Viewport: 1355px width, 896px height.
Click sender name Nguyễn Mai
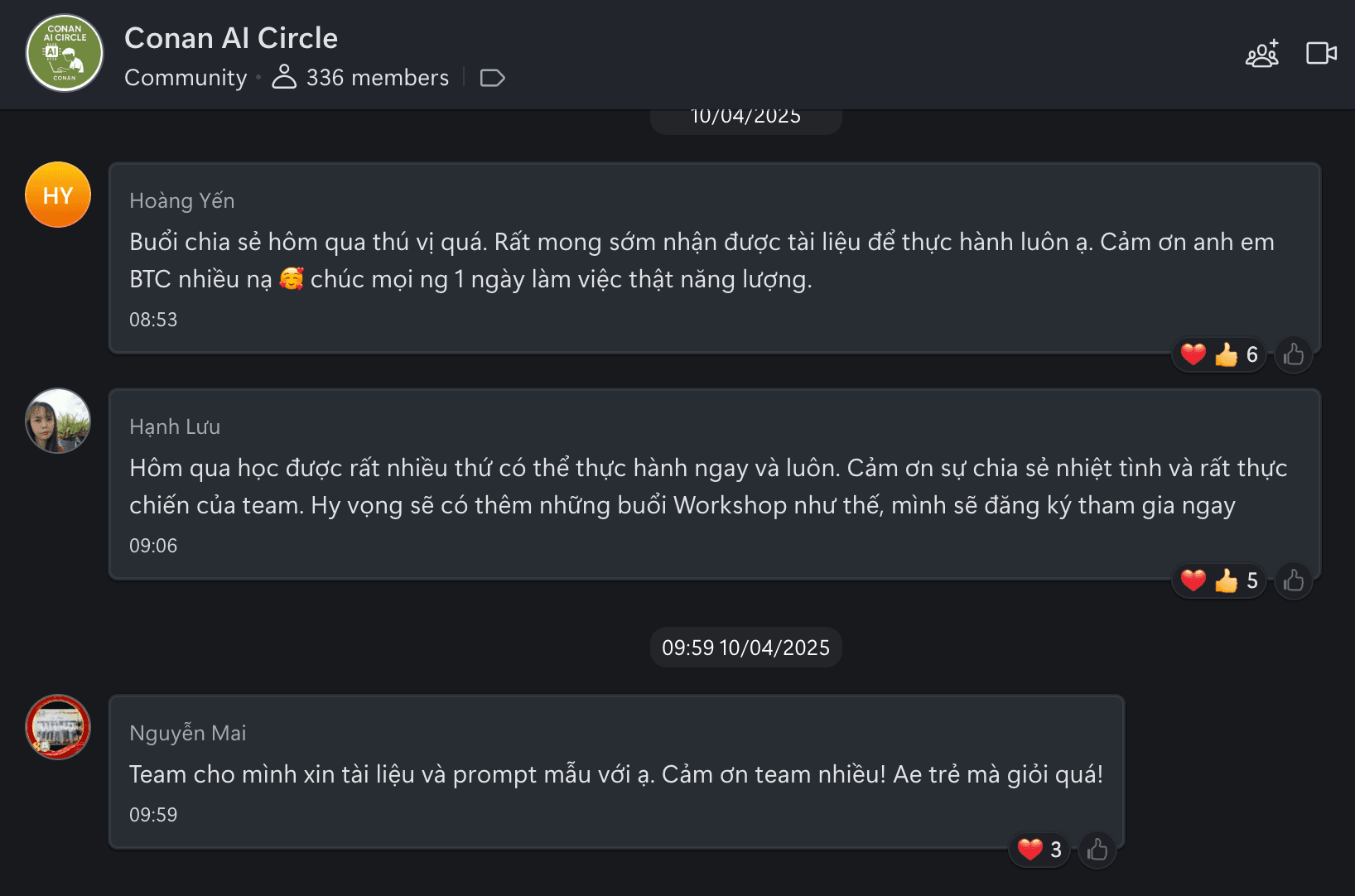[x=188, y=734]
